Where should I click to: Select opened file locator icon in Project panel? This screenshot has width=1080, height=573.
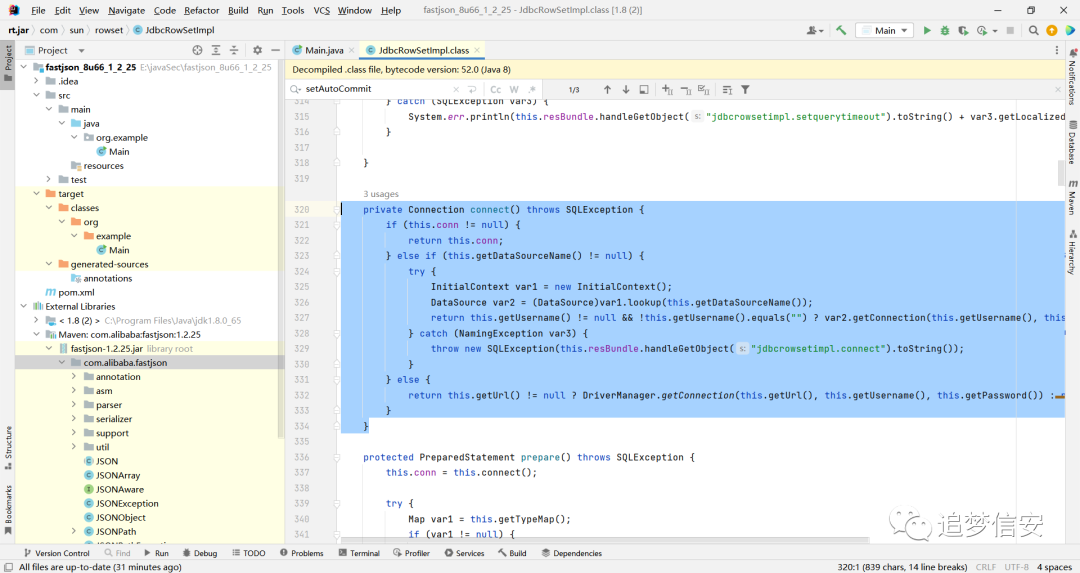click(198, 50)
